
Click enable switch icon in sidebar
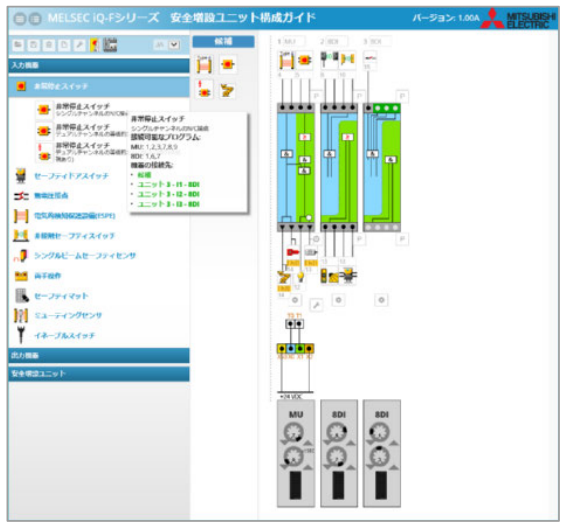click(x=21, y=335)
